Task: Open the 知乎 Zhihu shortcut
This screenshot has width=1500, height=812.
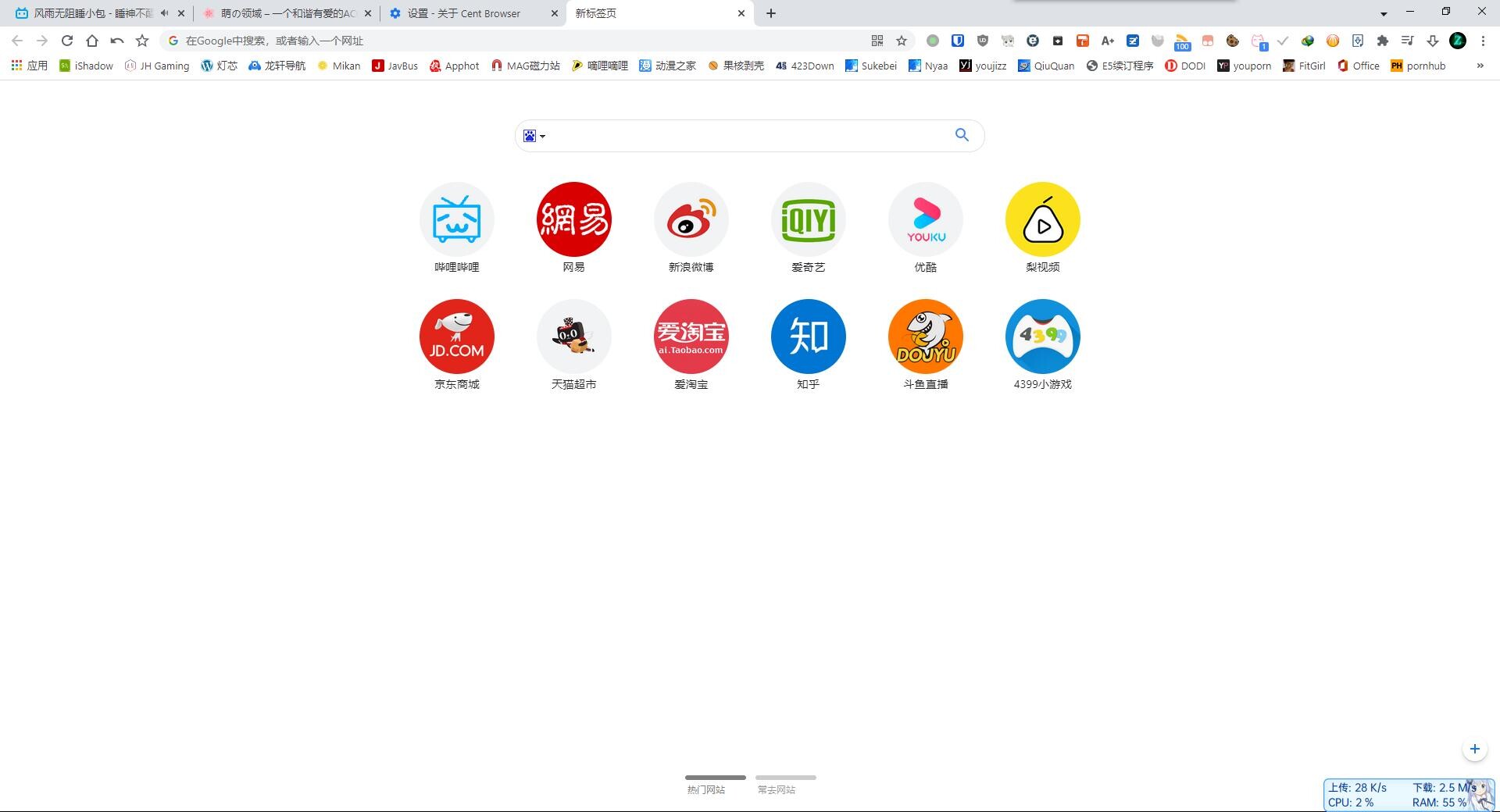Action: (809, 337)
